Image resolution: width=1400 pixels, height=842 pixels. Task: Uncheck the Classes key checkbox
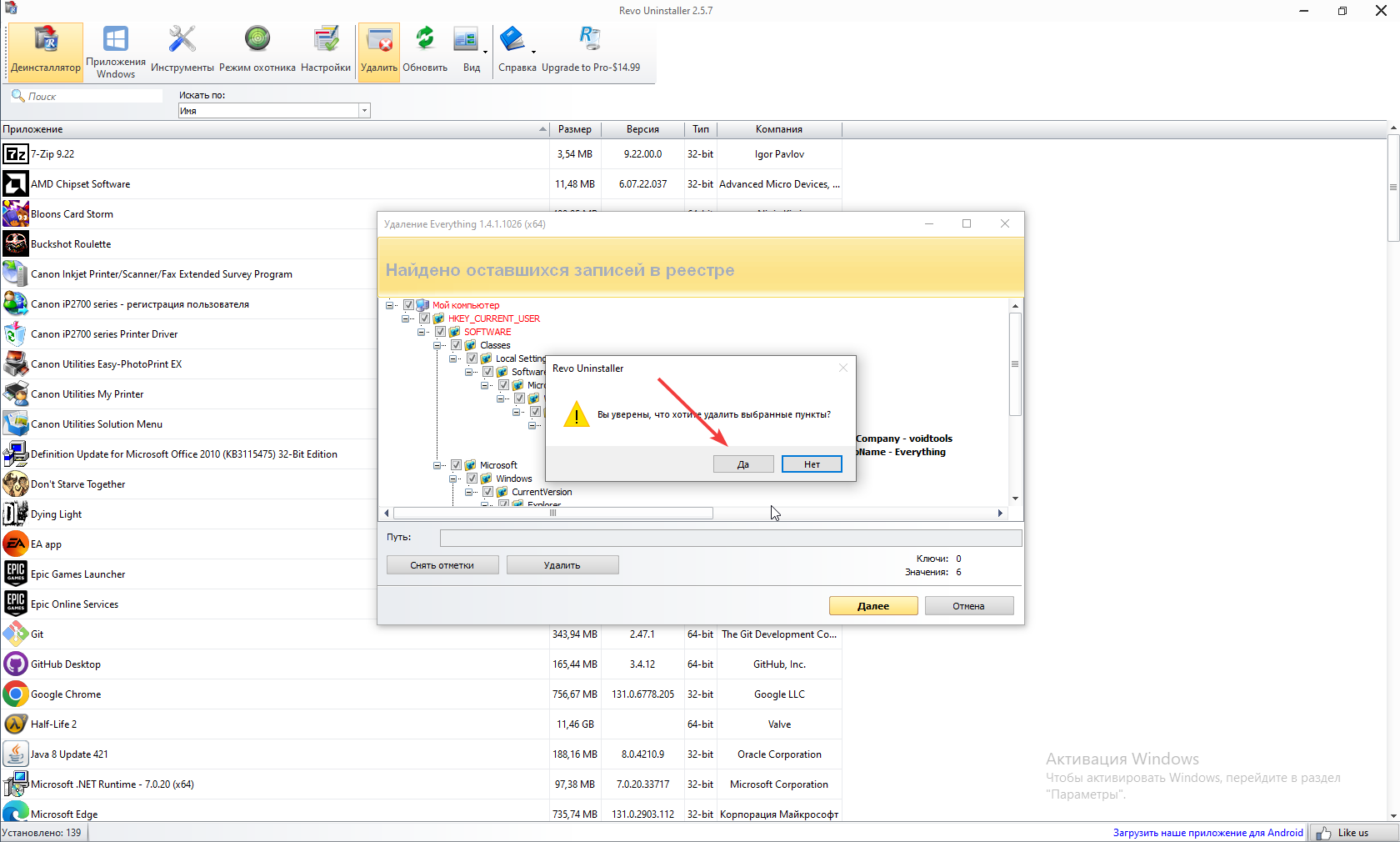coord(456,345)
